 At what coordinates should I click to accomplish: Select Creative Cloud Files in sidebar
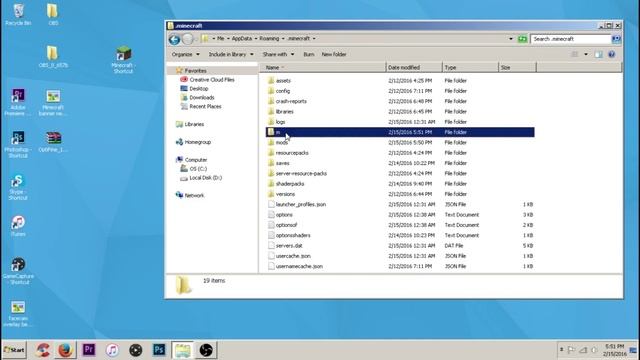pyautogui.click(x=212, y=80)
